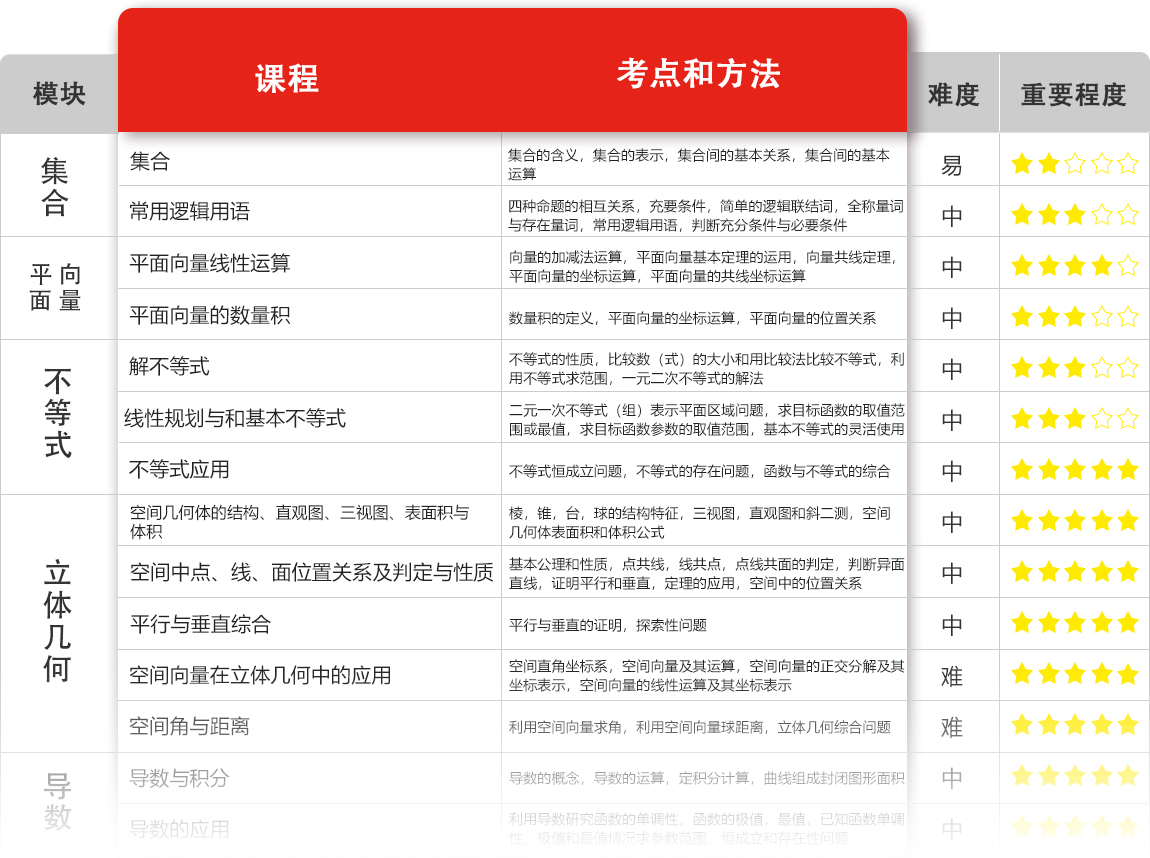Click the 数量积的定义 topics description
Viewport: 1150px width, 858px height.
[x=692, y=318]
